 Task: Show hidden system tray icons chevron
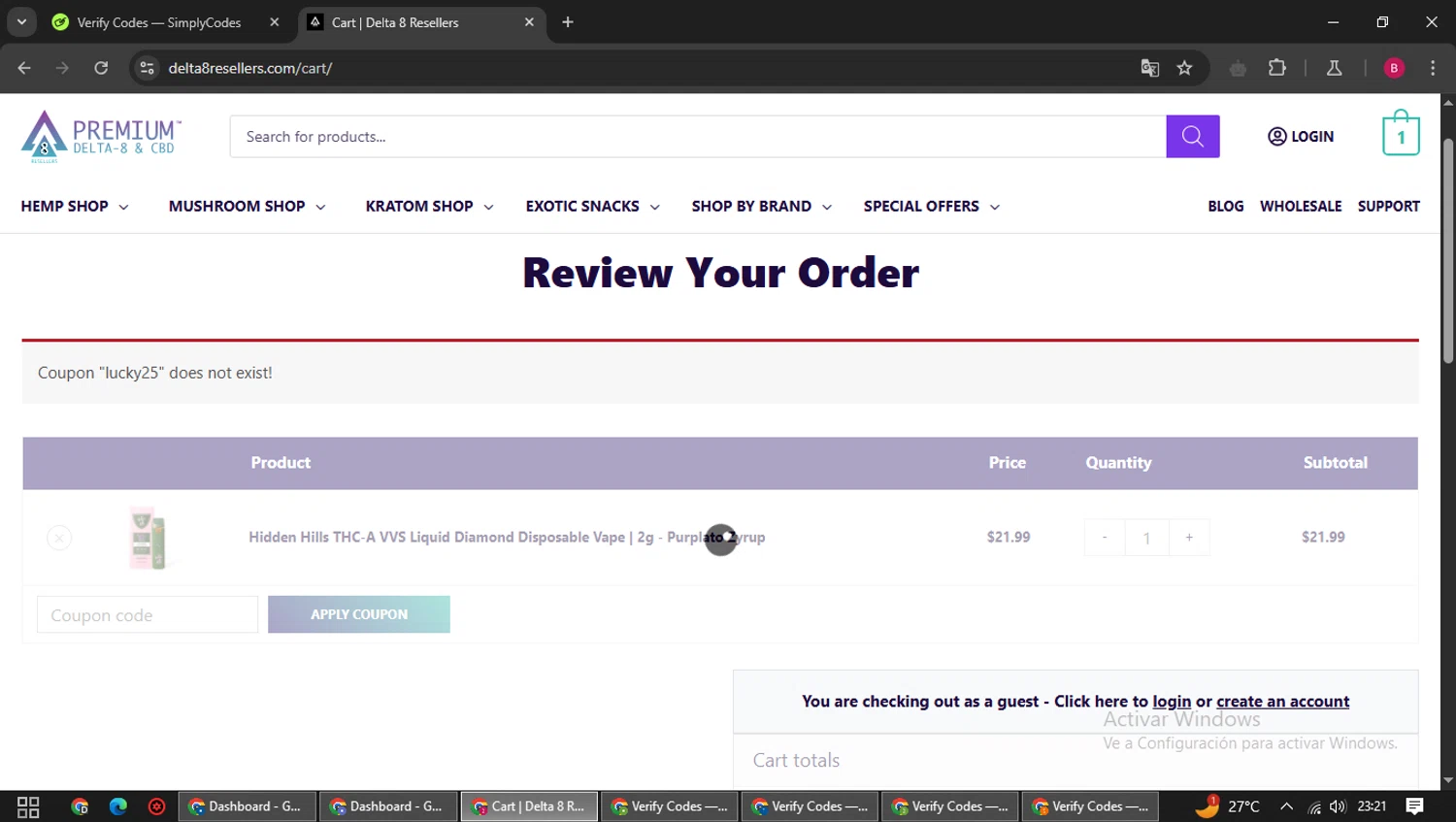(x=1286, y=806)
